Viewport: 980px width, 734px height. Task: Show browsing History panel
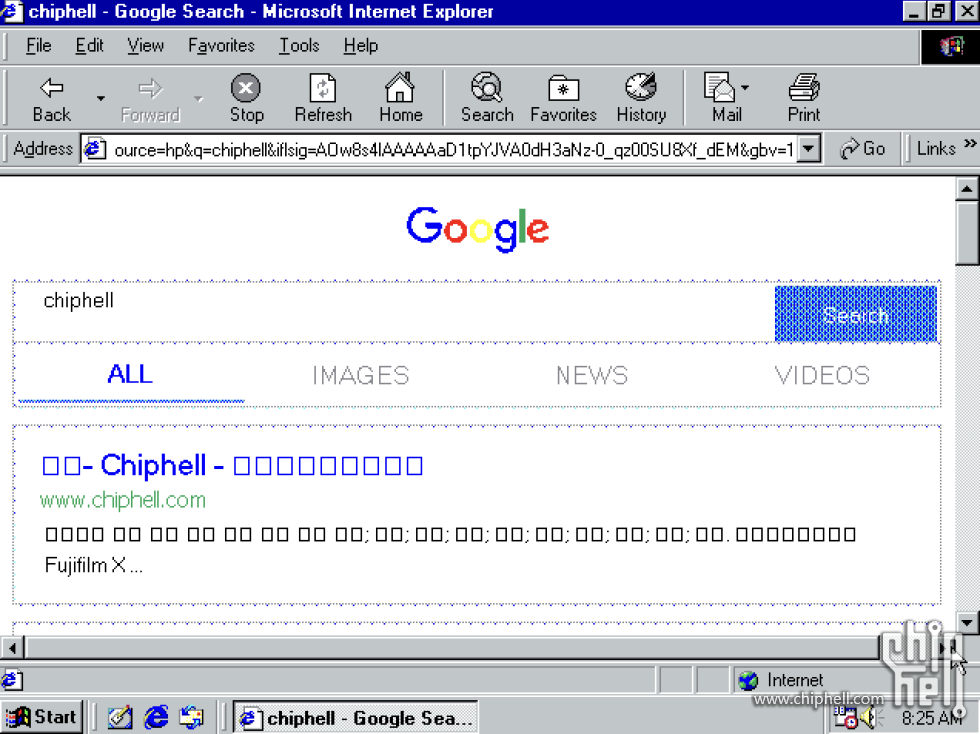click(x=641, y=99)
